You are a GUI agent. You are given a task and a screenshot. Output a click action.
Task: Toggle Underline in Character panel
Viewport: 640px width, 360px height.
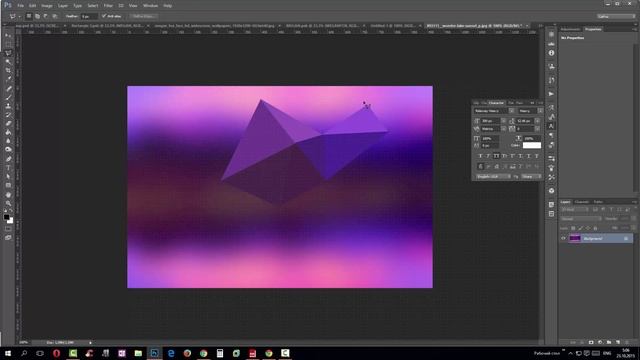pyautogui.click(x=529, y=156)
